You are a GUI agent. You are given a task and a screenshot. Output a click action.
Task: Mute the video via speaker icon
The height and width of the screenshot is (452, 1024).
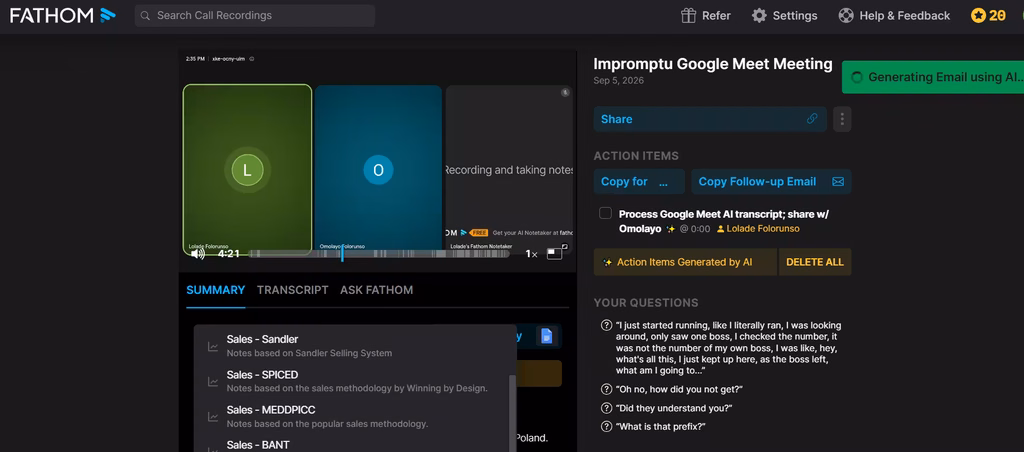pyautogui.click(x=197, y=253)
